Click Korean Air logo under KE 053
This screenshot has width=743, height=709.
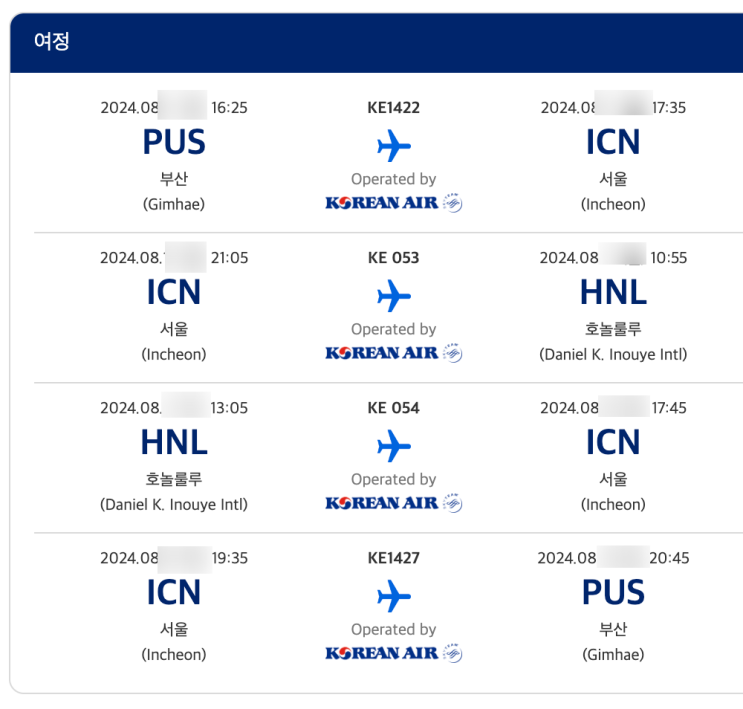tap(394, 353)
